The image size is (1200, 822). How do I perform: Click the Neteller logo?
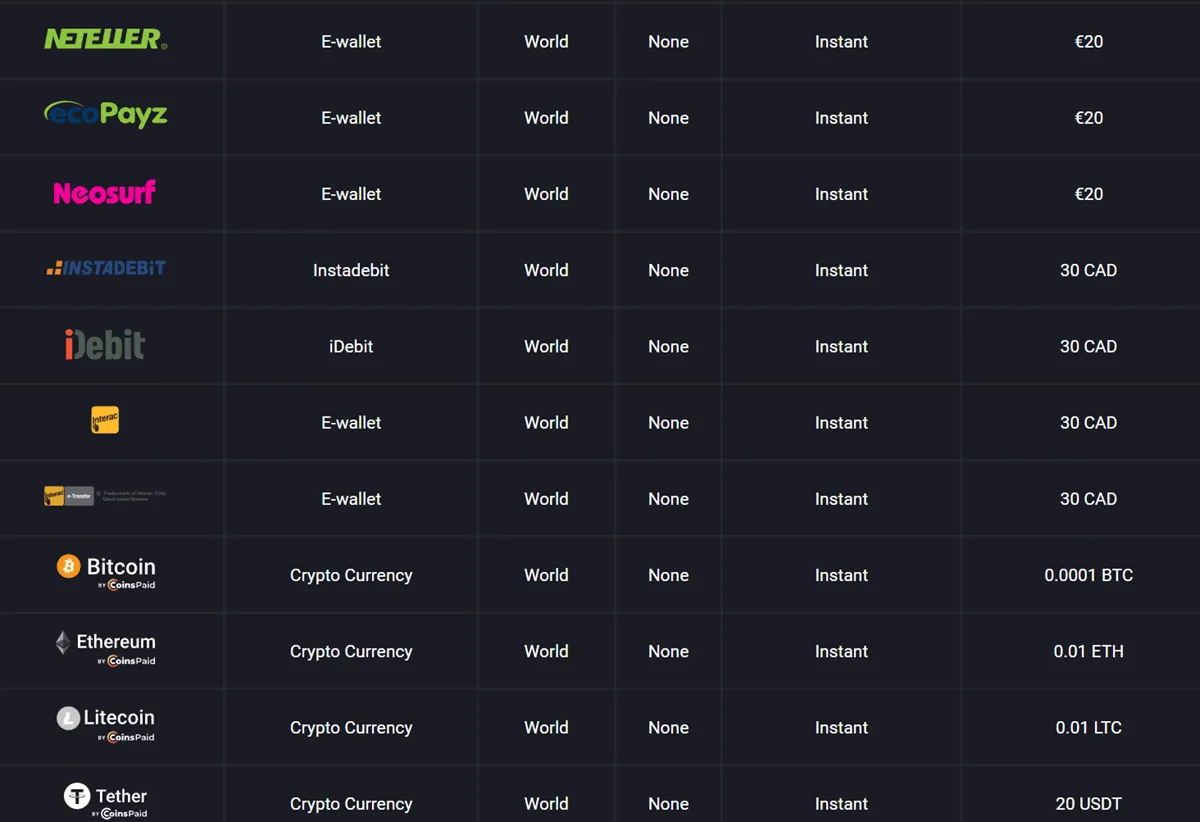pyautogui.click(x=105, y=39)
